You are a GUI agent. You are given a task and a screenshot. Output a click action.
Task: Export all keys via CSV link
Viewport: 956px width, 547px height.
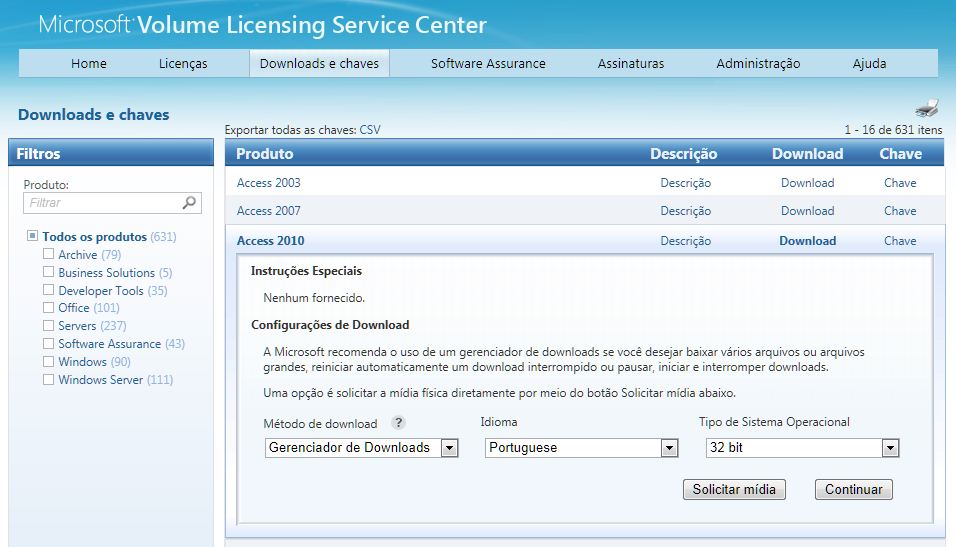coord(370,130)
